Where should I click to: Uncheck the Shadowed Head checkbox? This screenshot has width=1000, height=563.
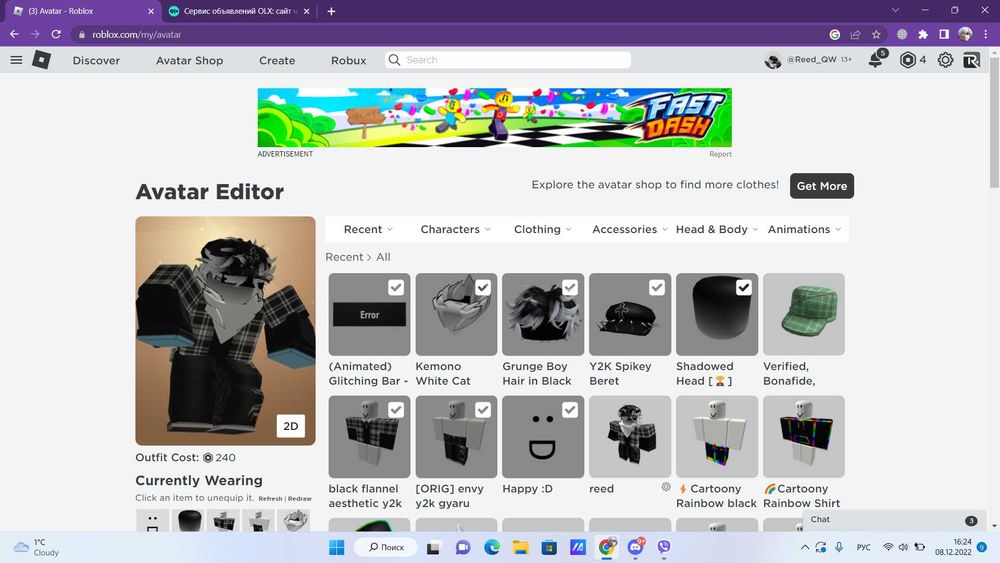click(744, 288)
